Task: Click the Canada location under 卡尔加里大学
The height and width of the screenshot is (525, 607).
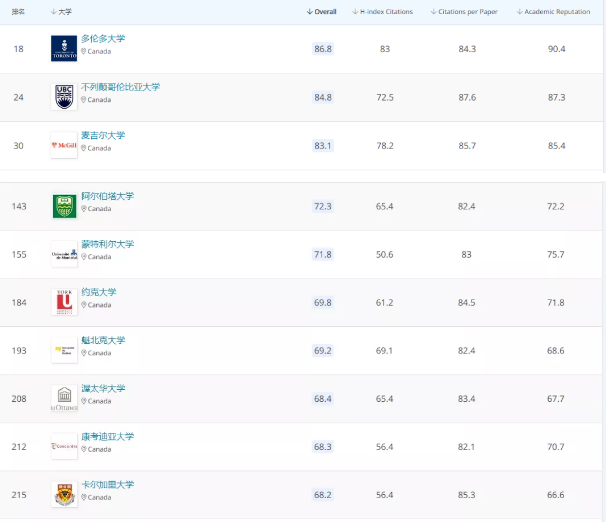Action: click(x=96, y=498)
